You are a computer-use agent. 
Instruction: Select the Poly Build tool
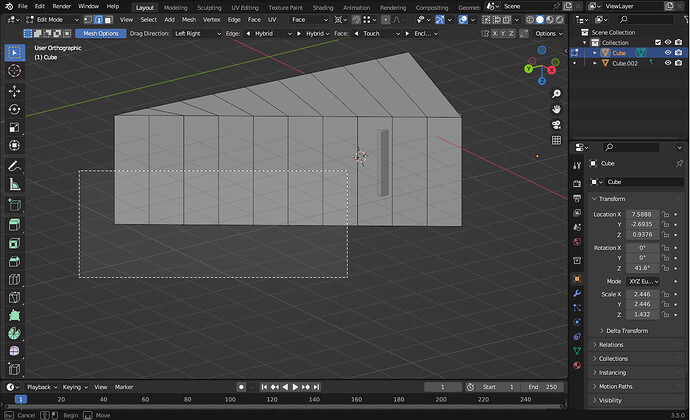coord(15,316)
